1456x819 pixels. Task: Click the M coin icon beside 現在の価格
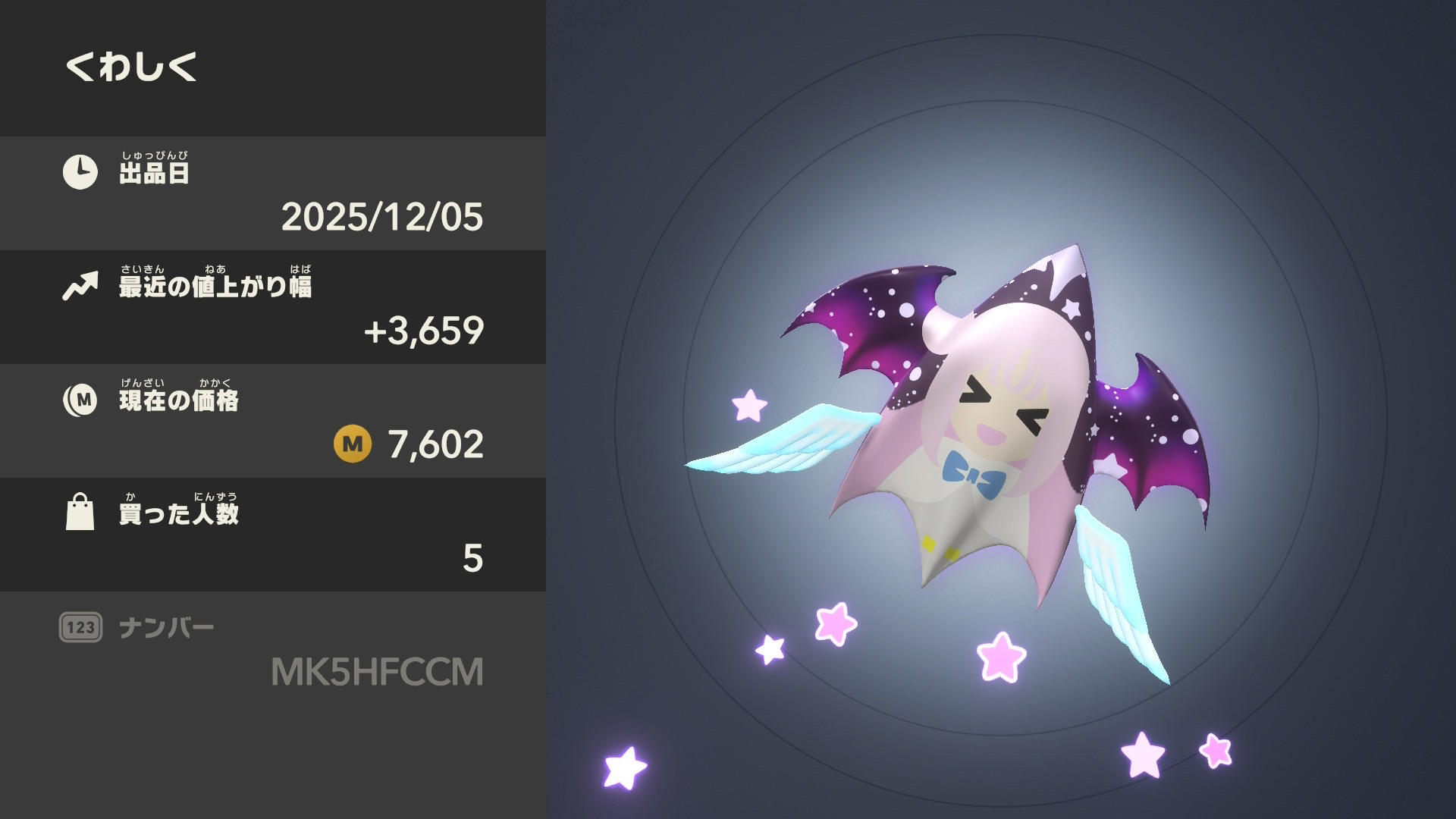tap(80, 400)
